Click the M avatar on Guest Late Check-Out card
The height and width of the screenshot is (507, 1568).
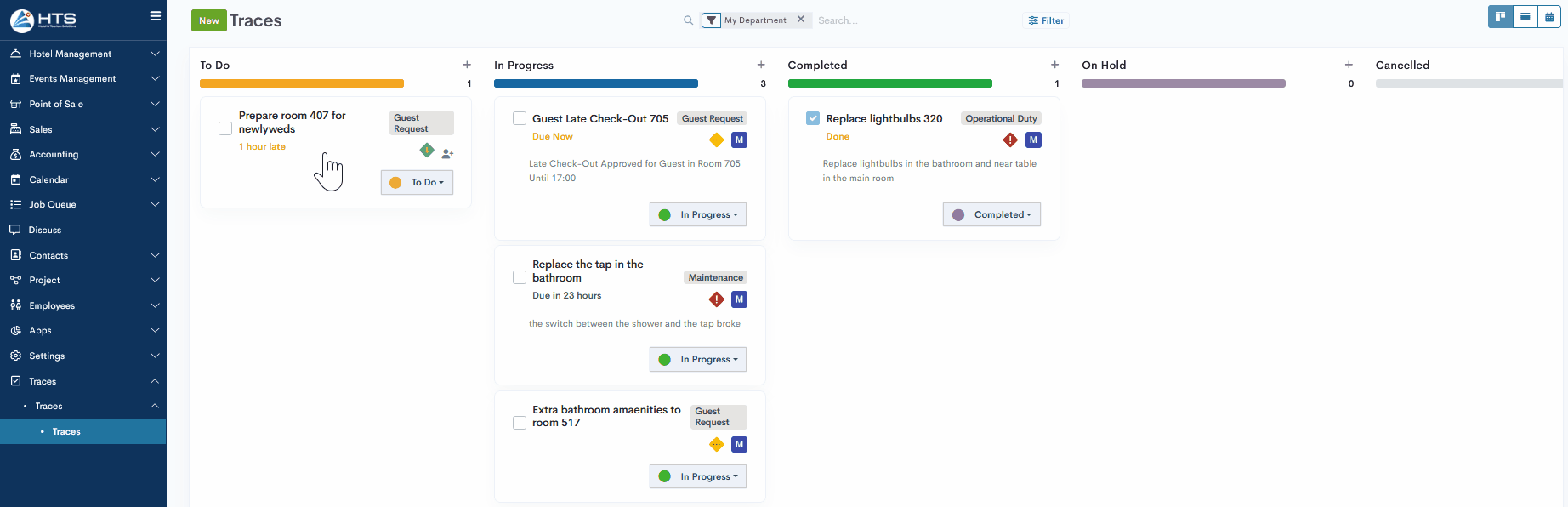tap(739, 140)
